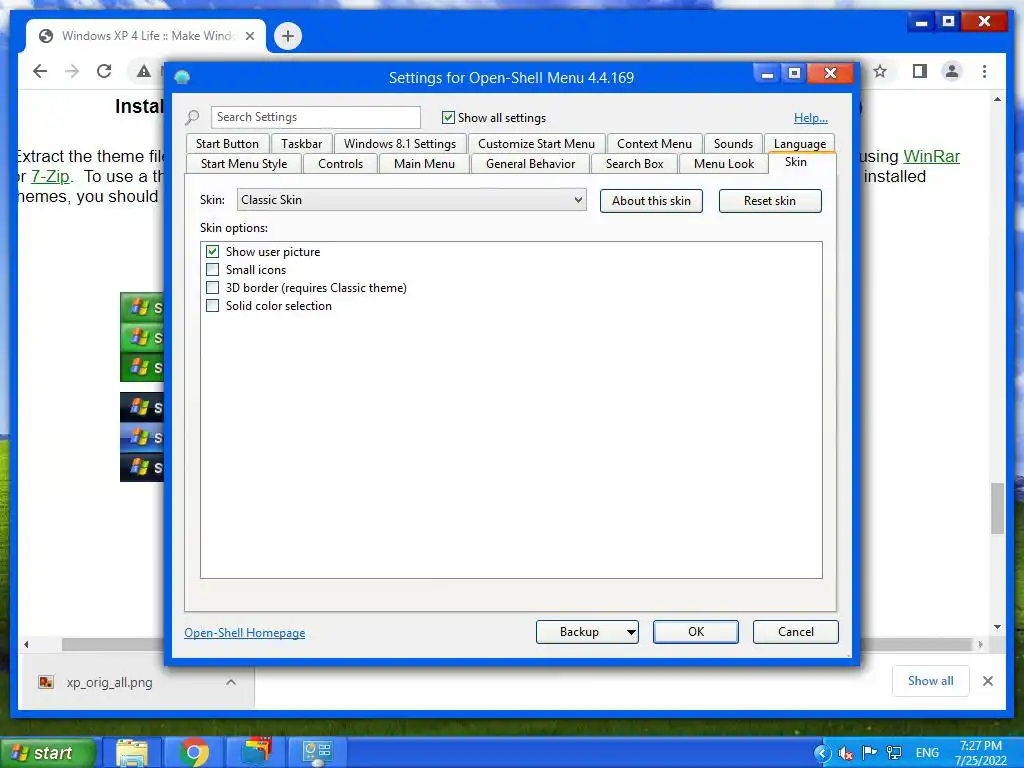The width and height of the screenshot is (1024, 768).
Task: Cancel the settings dialog
Action: click(795, 632)
